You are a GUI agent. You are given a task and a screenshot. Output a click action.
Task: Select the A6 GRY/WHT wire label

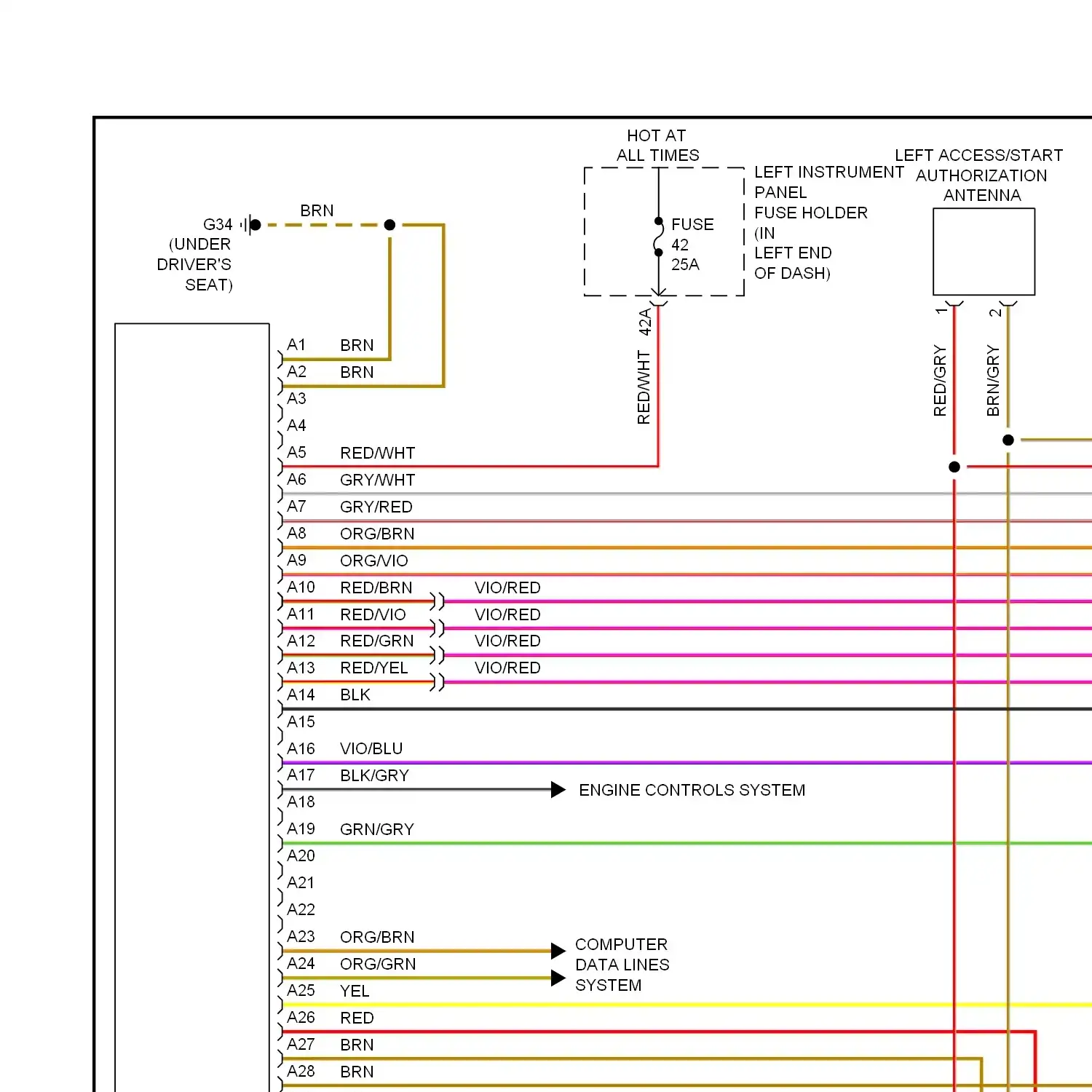pos(377,480)
